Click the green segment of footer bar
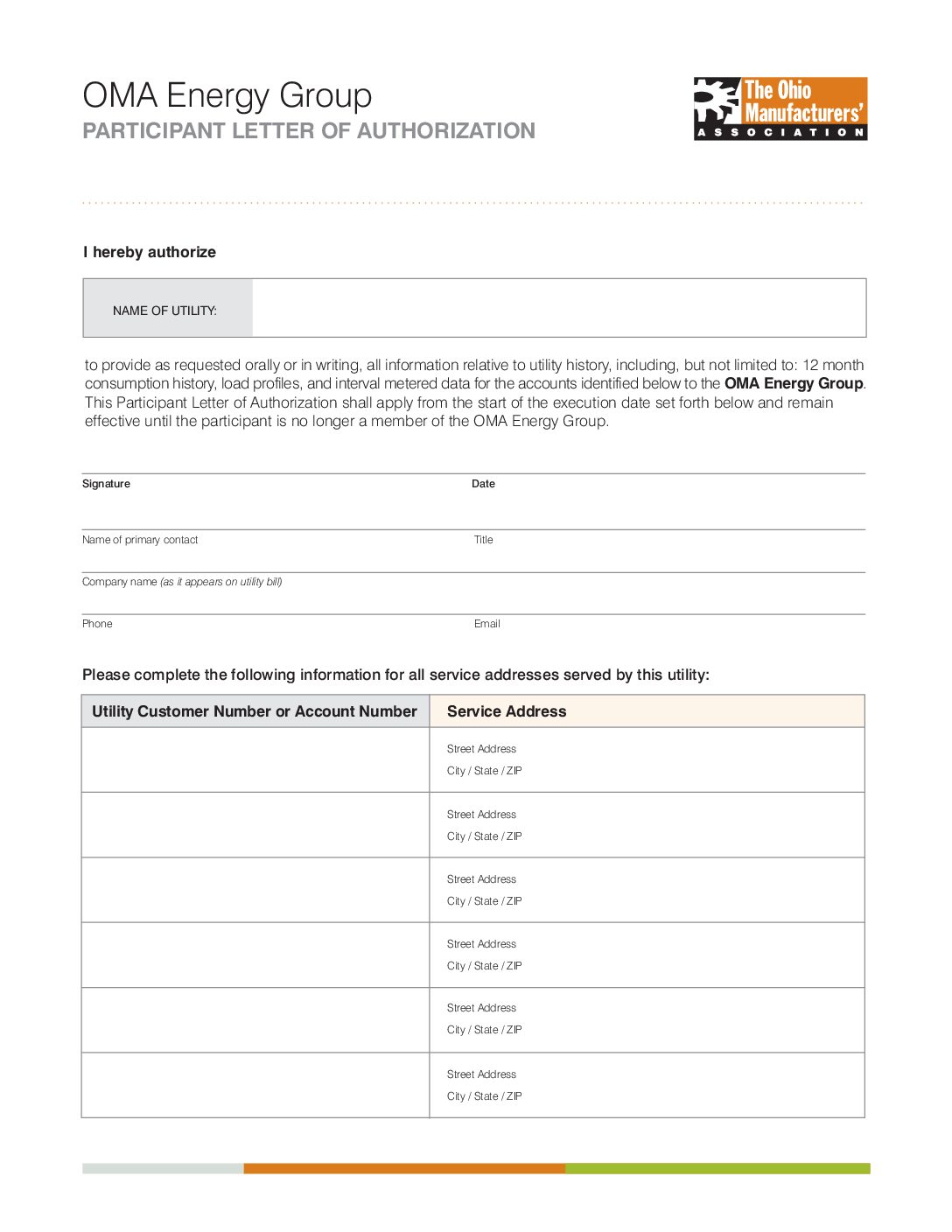 coord(717,1168)
